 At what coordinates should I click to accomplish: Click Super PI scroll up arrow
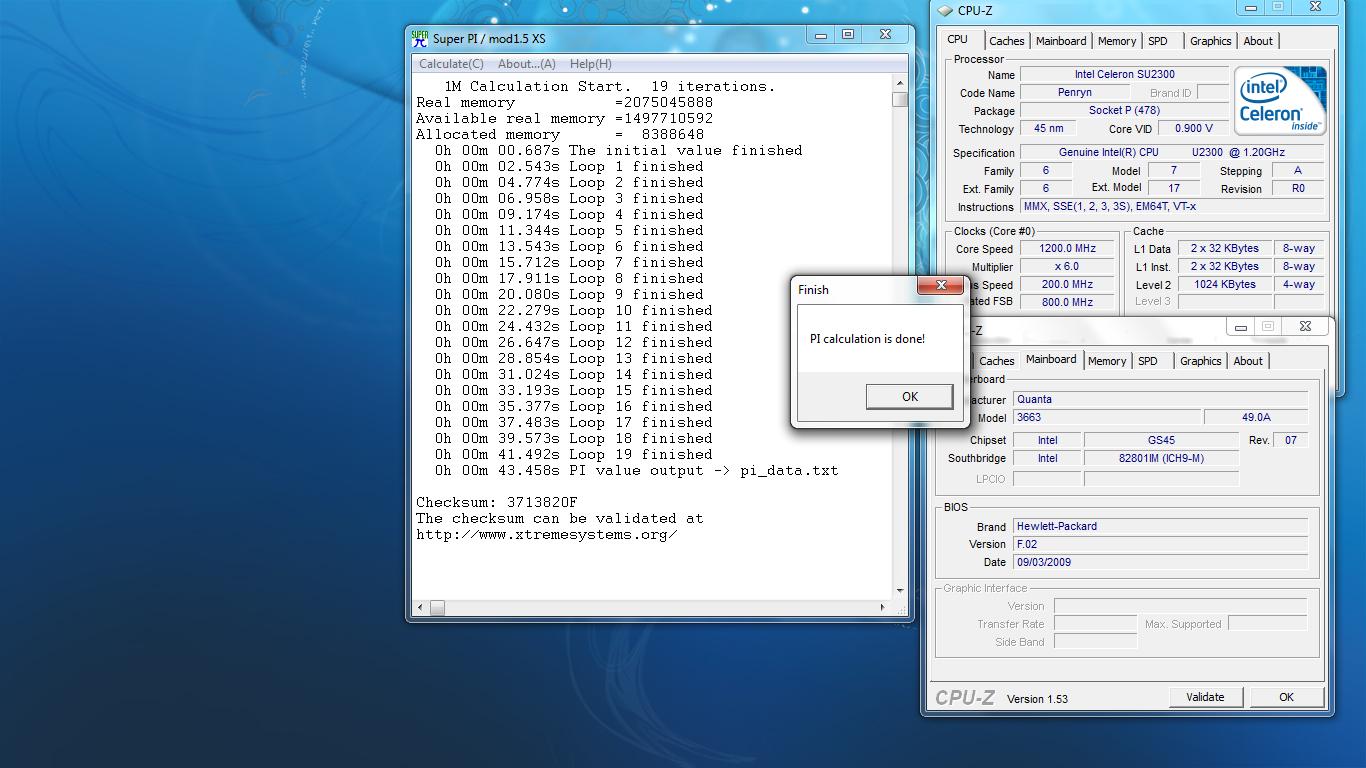click(900, 84)
